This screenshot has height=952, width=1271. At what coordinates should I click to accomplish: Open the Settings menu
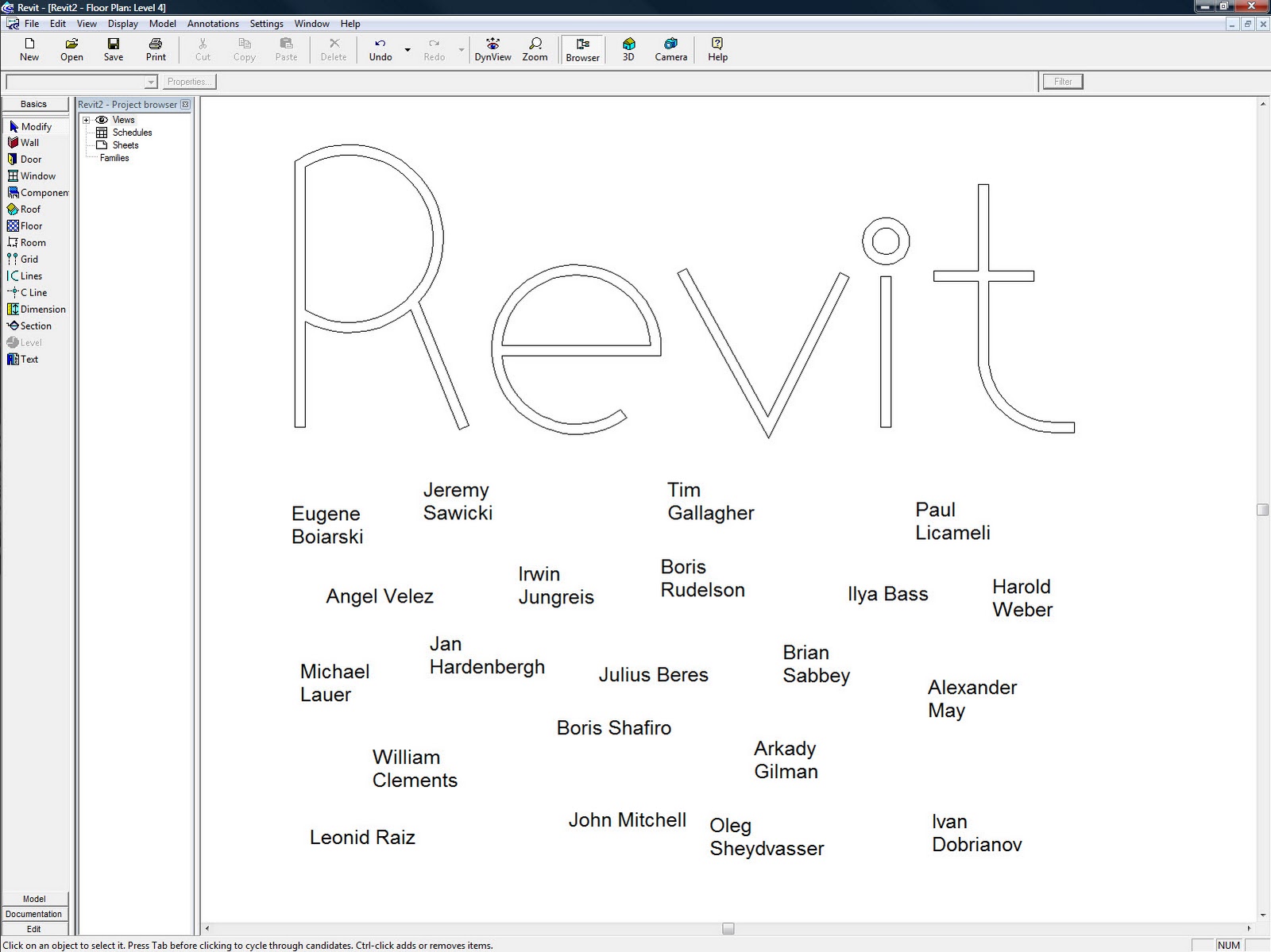267,24
